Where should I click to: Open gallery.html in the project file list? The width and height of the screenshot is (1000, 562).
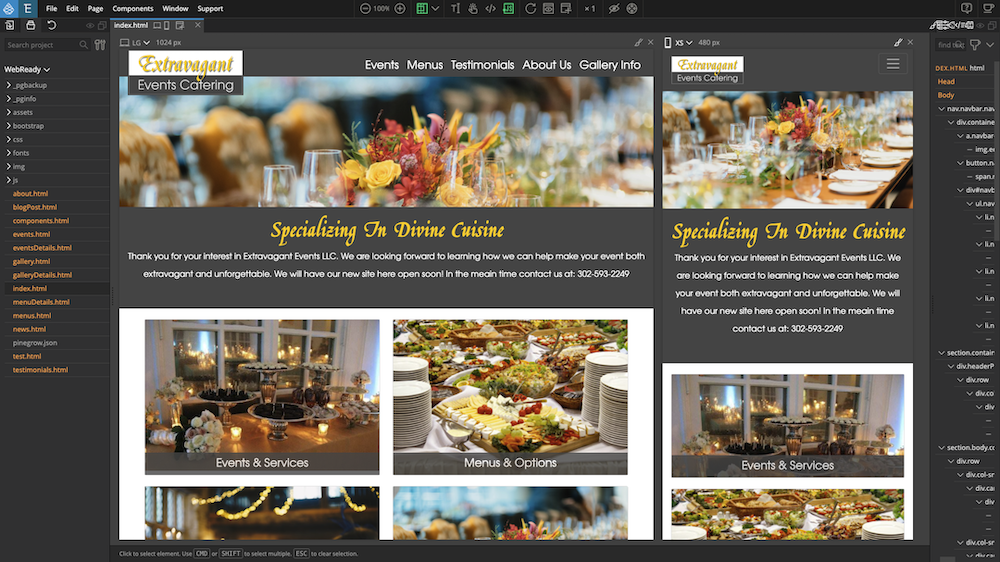[31, 261]
